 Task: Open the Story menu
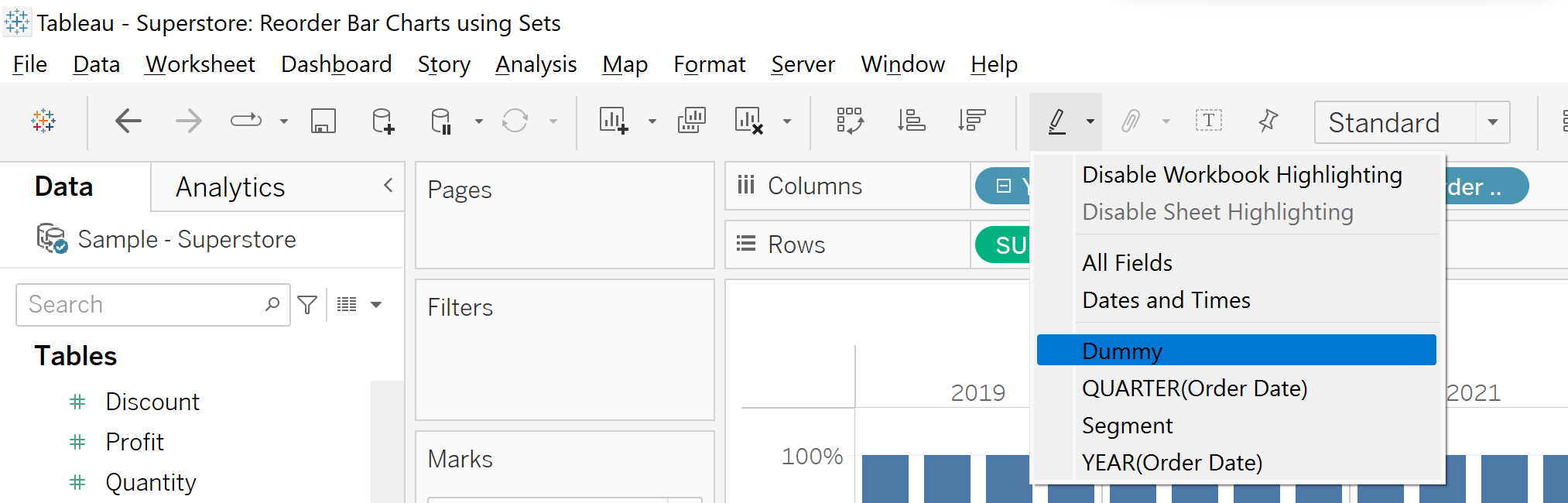click(x=444, y=64)
